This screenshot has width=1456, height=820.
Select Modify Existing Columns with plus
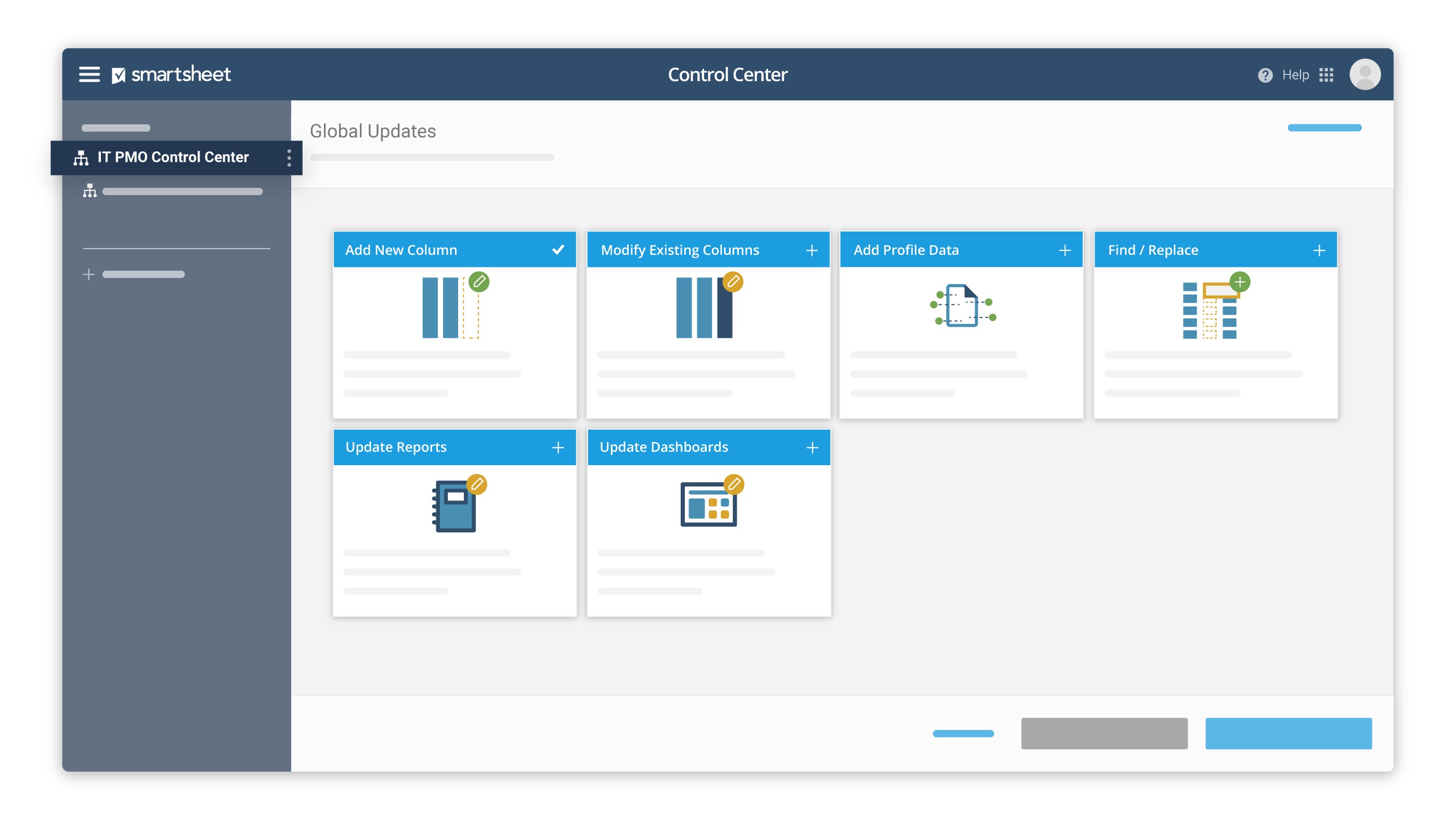point(812,250)
